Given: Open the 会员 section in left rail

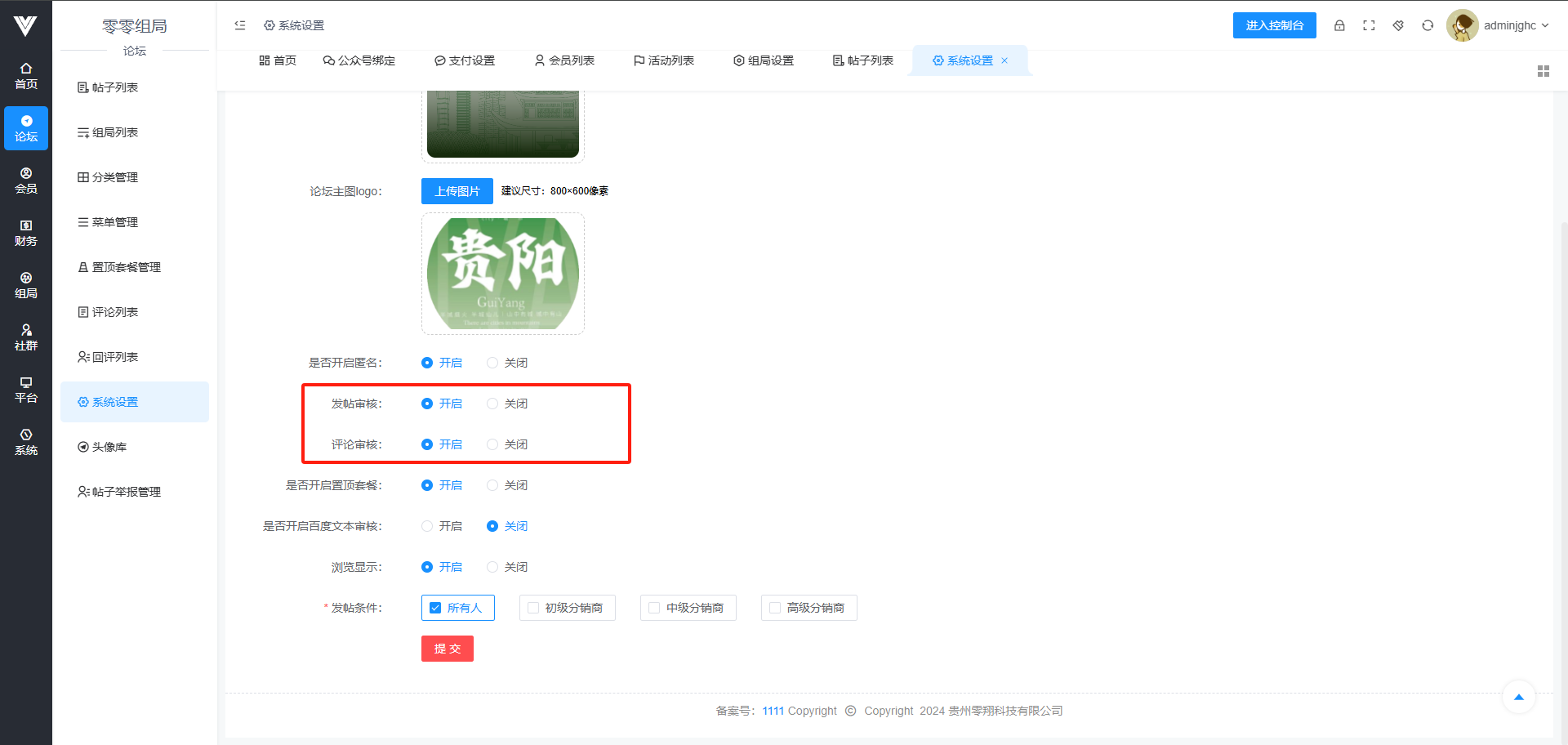Looking at the screenshot, I should pos(26,181).
